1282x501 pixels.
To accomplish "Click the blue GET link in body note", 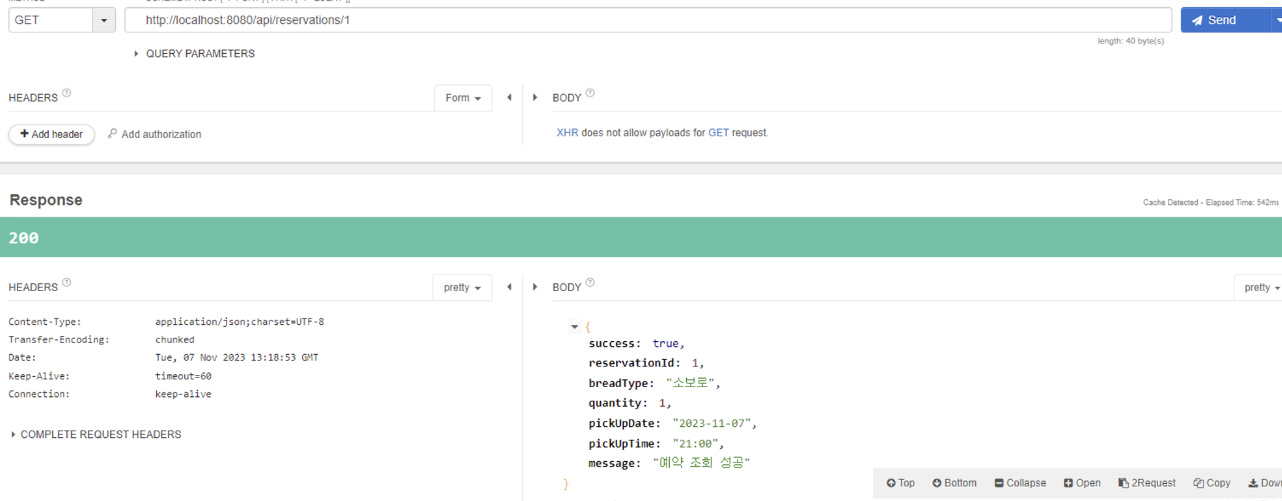I will coord(718,132).
